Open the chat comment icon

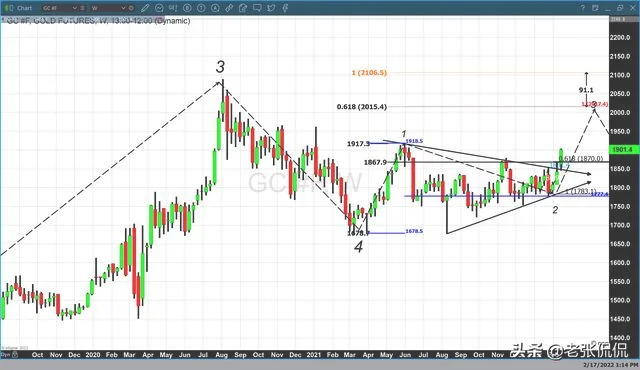[257, 8]
